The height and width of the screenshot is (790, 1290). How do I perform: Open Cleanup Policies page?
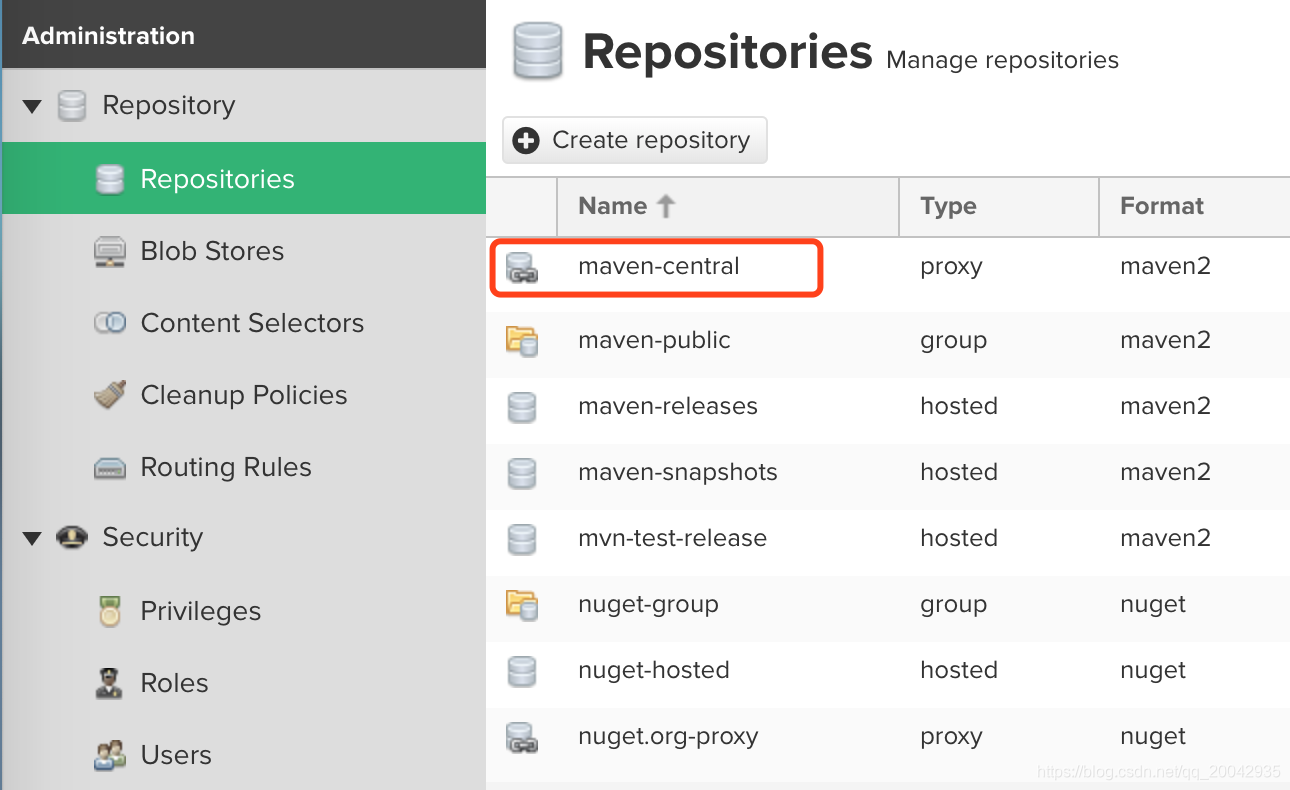pyautogui.click(x=244, y=395)
